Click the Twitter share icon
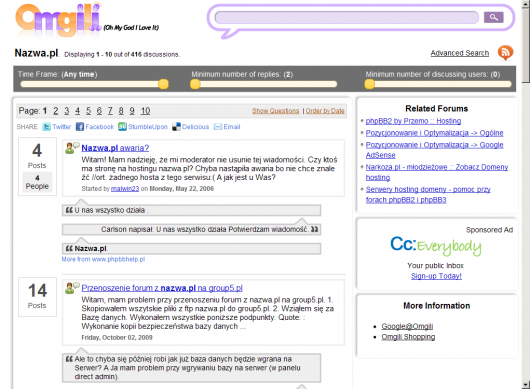530x389 pixels. click(x=46, y=127)
